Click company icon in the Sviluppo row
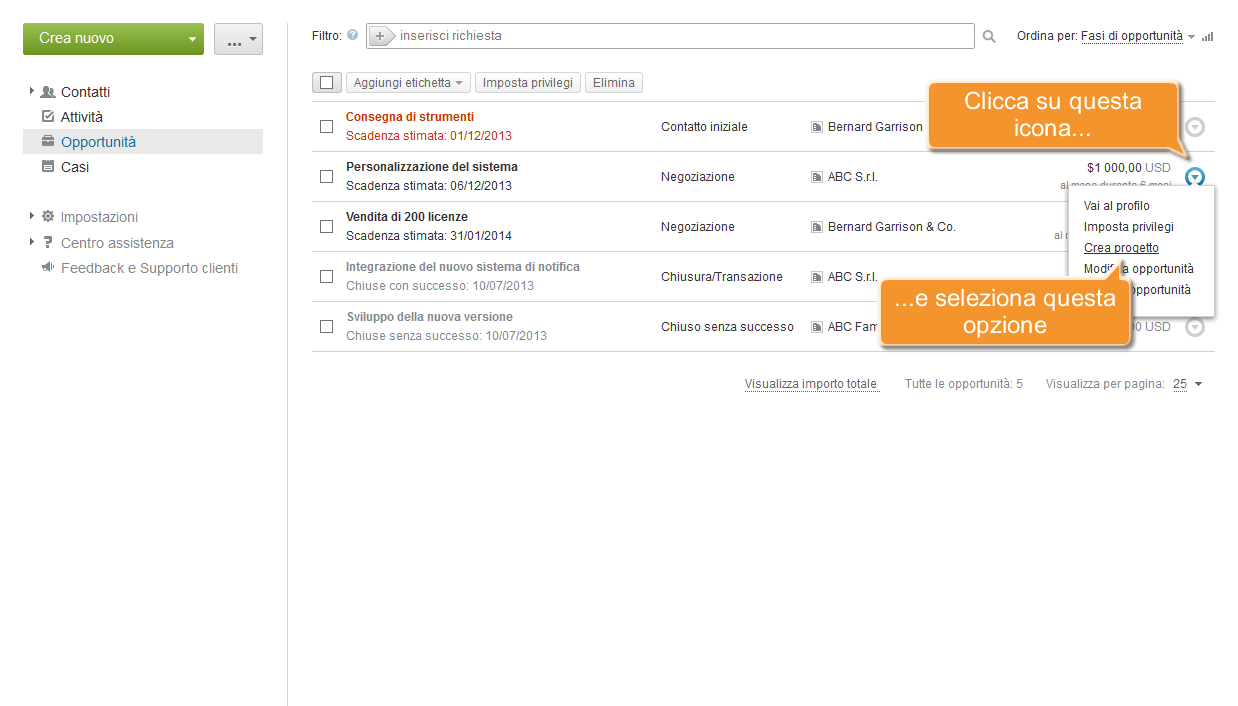 tap(817, 327)
